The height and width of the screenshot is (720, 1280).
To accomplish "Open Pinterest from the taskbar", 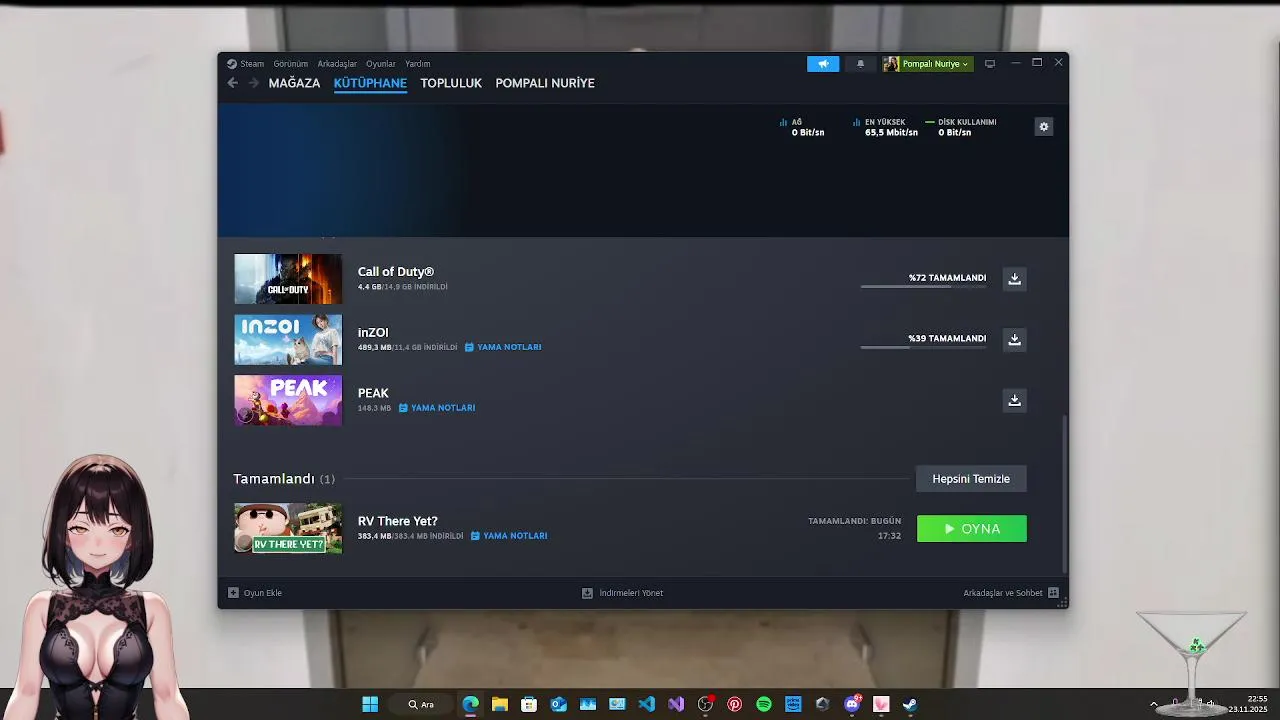I will (x=734, y=704).
